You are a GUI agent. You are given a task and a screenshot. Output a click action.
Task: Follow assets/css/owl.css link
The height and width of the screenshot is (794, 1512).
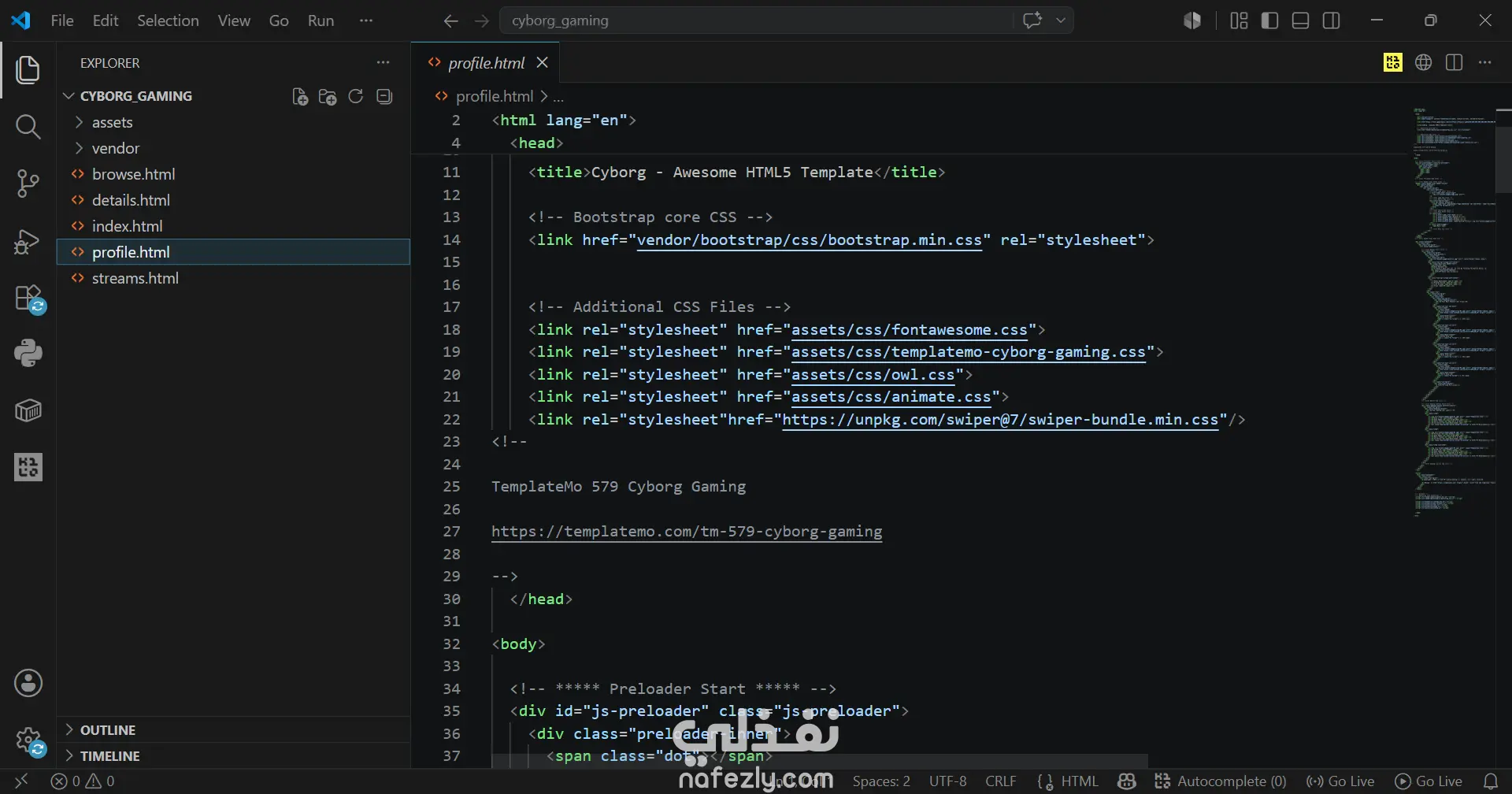pos(873,375)
